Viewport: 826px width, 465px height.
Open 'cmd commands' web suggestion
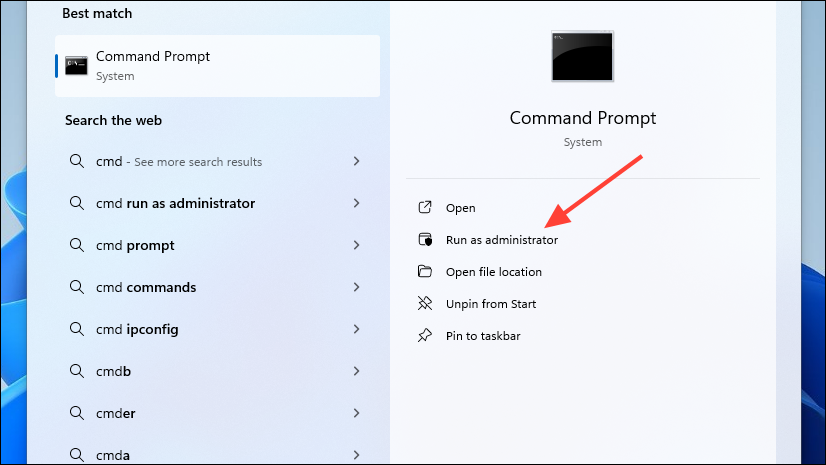[x=217, y=287]
